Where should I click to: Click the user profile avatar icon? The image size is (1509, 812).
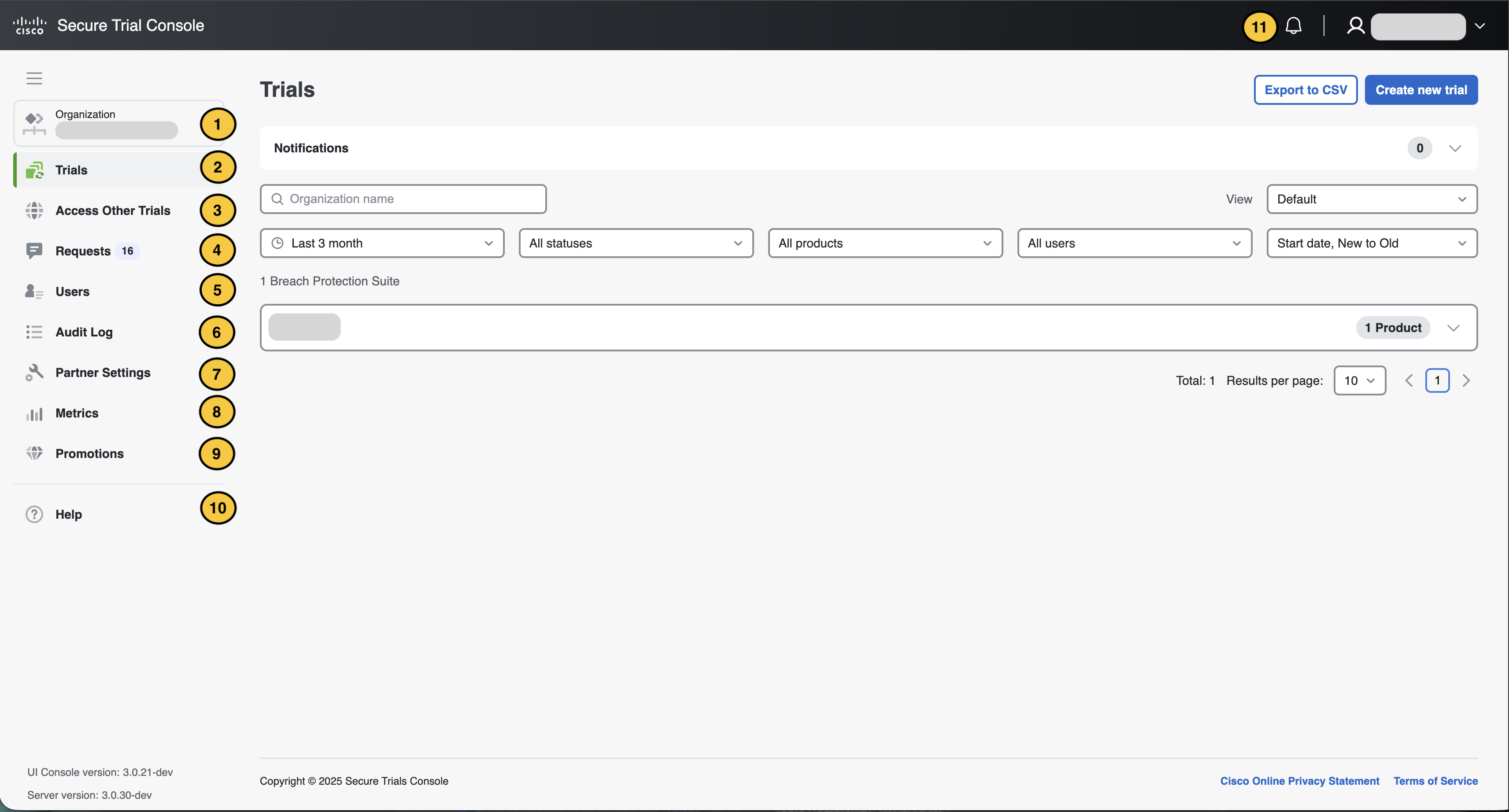1355,26
